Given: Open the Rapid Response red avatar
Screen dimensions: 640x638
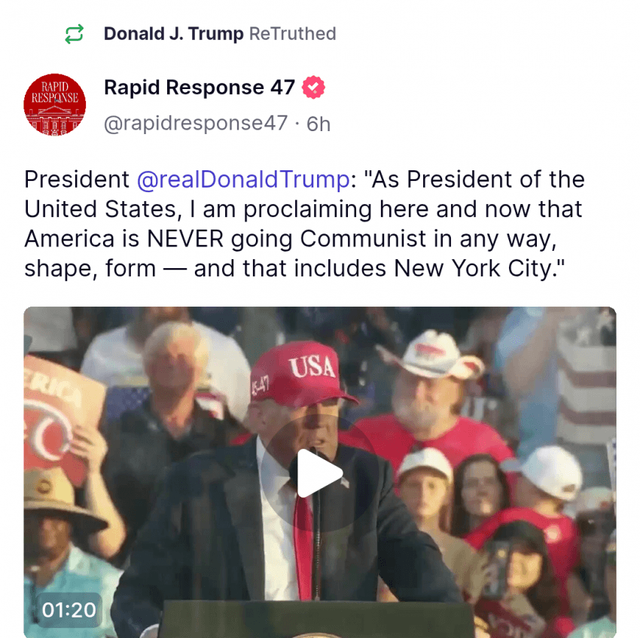Looking at the screenshot, I should click(x=55, y=105).
